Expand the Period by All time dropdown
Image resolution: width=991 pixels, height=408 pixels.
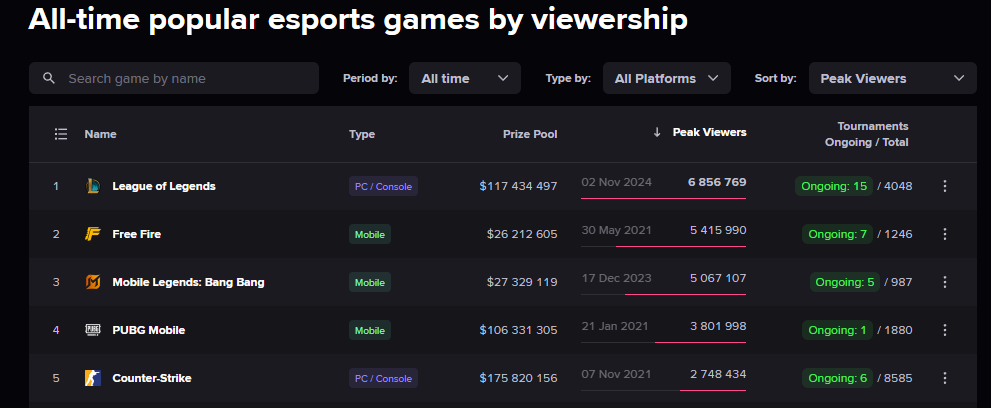tap(464, 78)
